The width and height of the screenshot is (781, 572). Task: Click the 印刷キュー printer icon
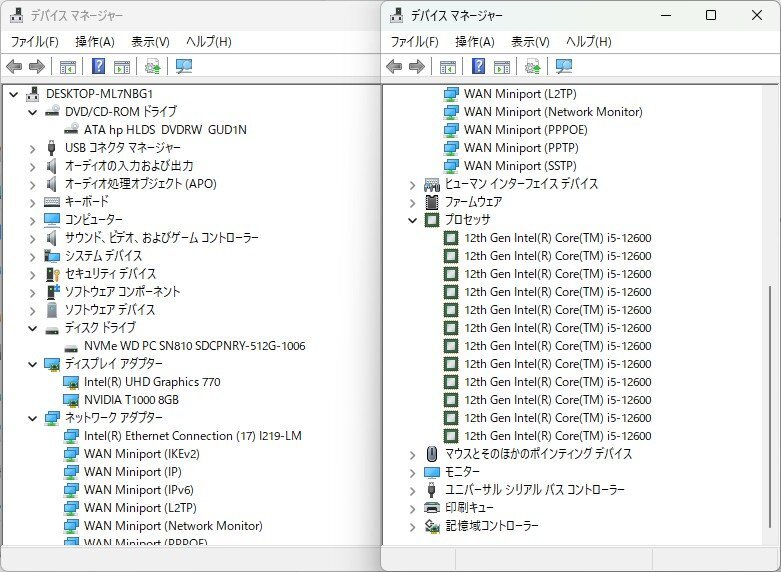(x=432, y=508)
